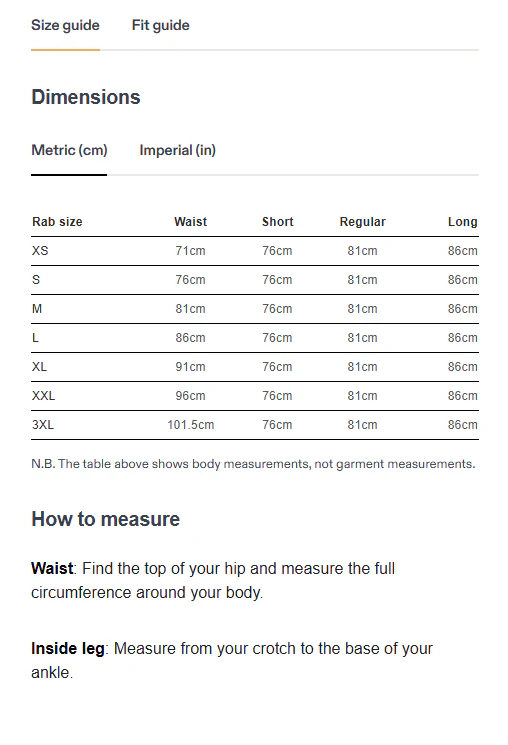The height and width of the screenshot is (745, 508).
Task: Click the Short column header
Action: (278, 222)
